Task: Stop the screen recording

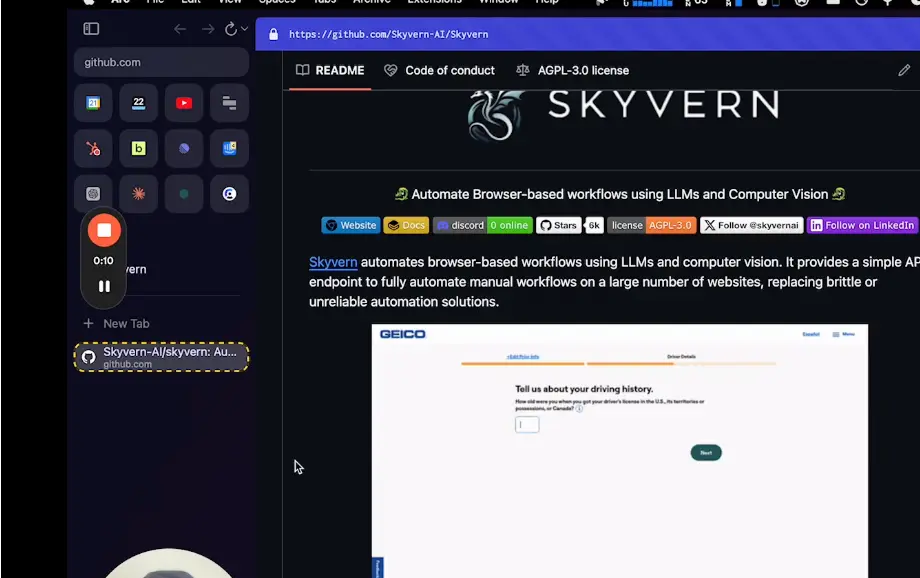Action: click(x=104, y=230)
